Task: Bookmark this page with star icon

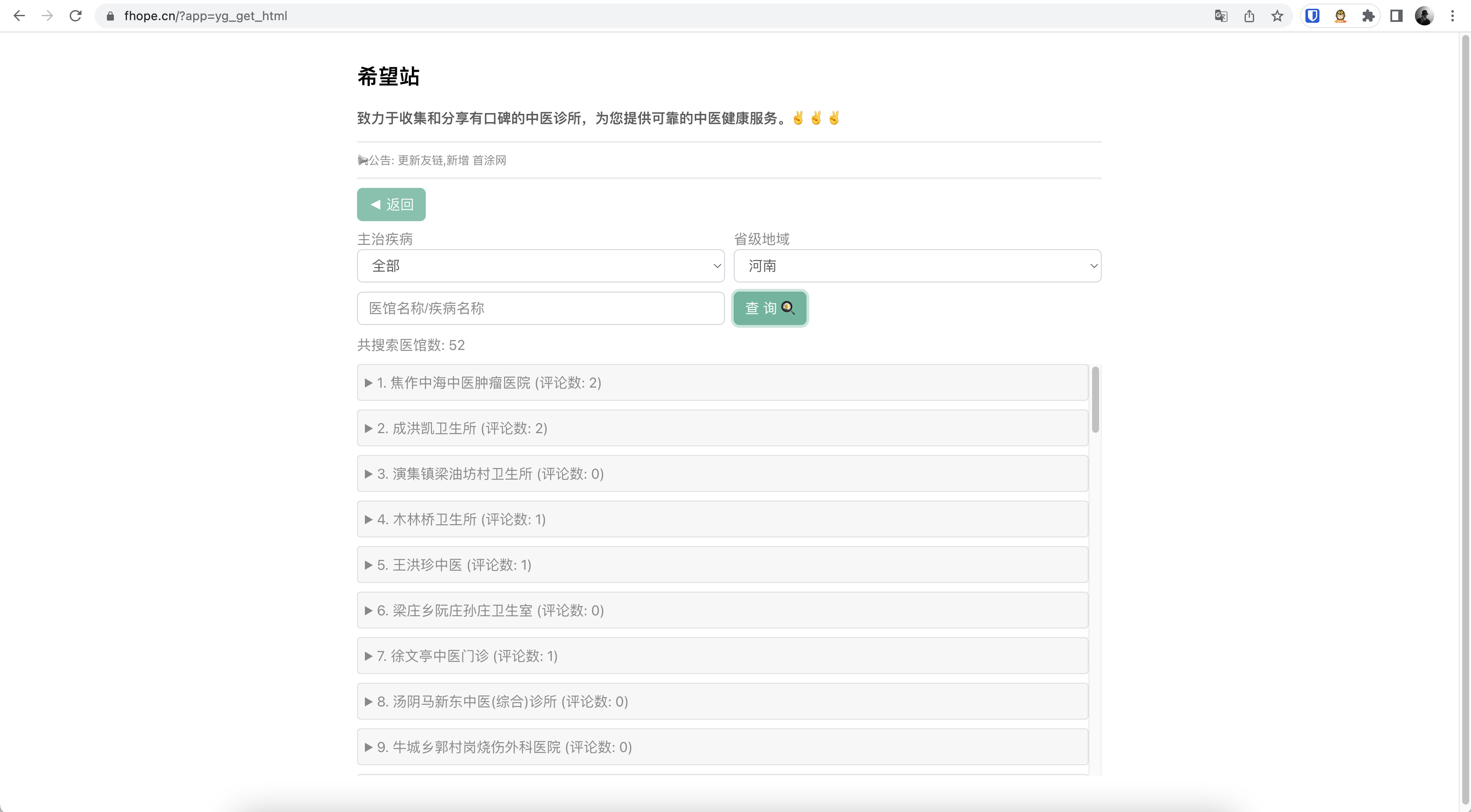Action: (1277, 16)
